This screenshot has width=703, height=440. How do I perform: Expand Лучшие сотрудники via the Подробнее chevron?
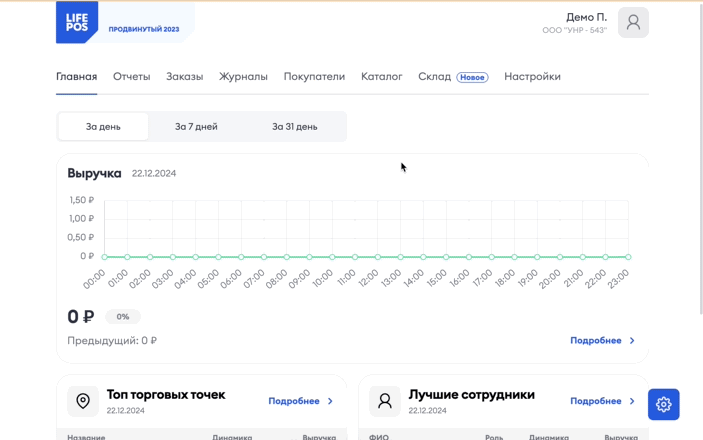point(632,401)
